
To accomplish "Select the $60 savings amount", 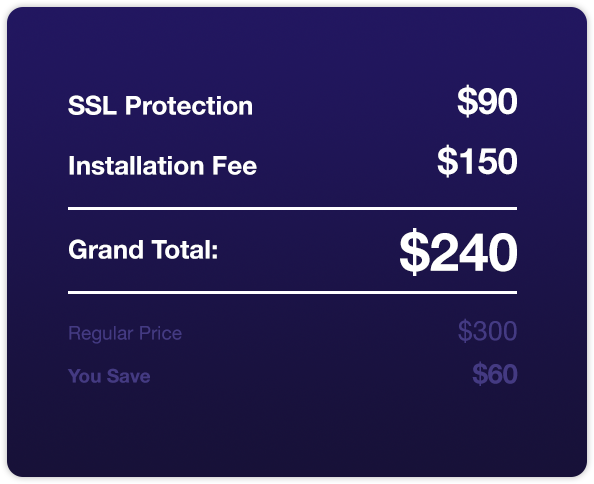I will coord(495,374).
